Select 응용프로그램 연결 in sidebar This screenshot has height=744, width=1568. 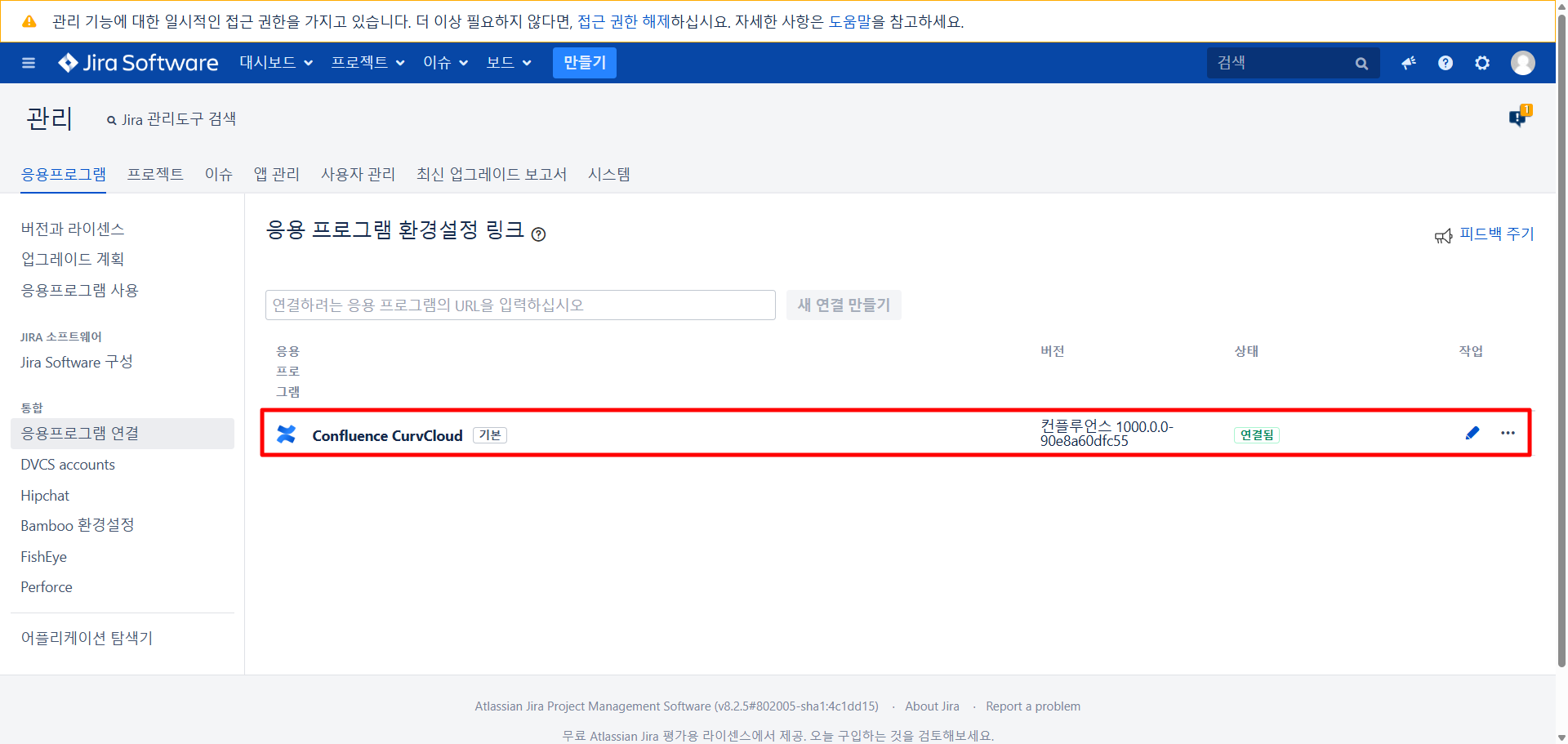122,434
